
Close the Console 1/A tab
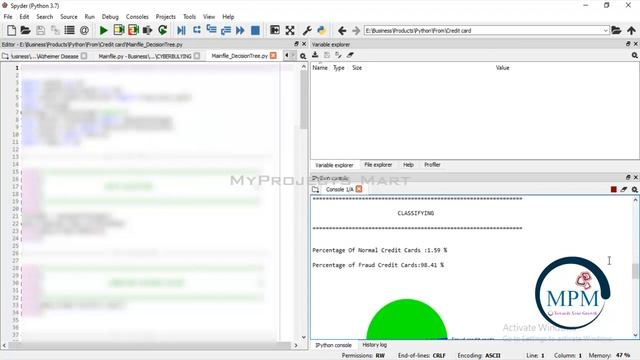(359, 189)
